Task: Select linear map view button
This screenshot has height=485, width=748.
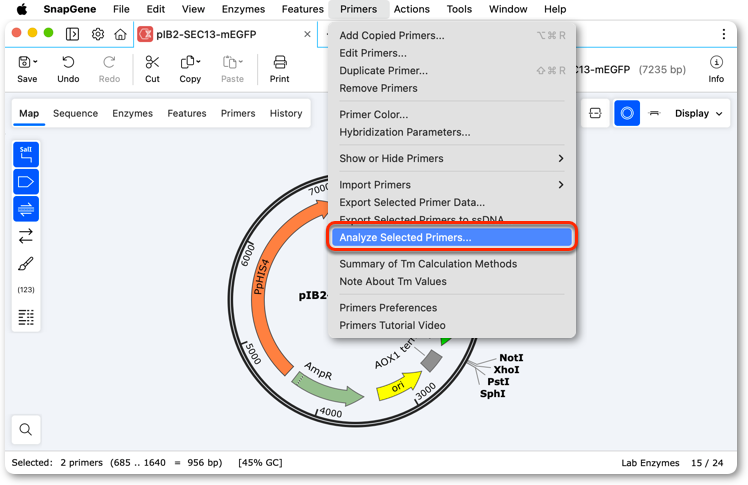Action: (x=654, y=113)
